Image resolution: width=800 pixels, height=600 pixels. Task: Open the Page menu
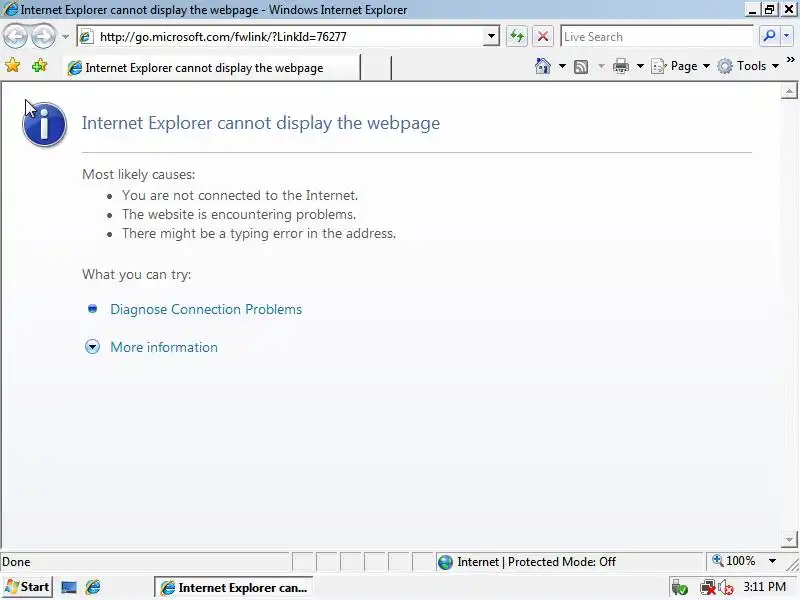[681, 66]
